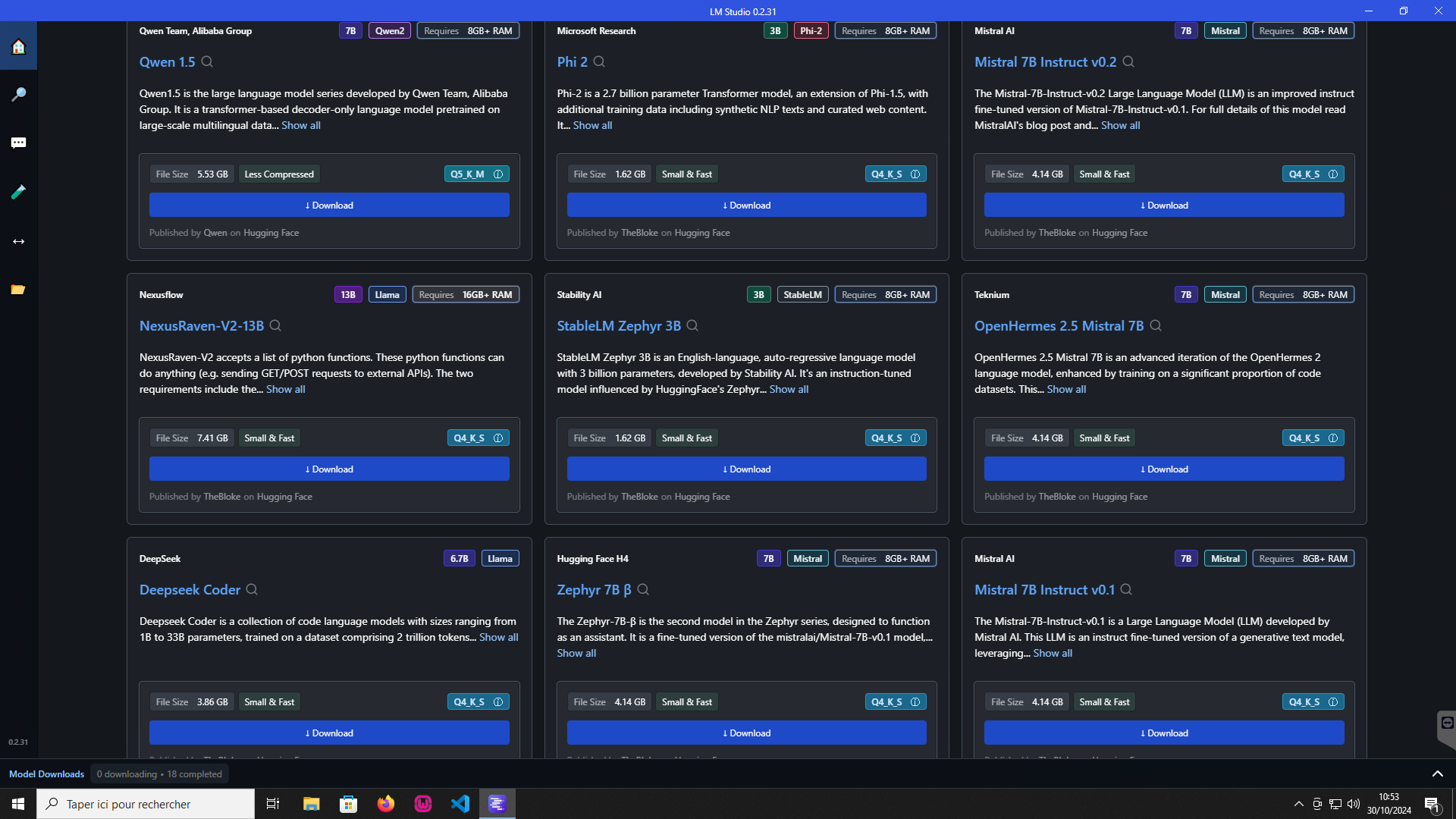The image size is (1456, 819).
Task: Download the Zephyr 7B β model
Action: coord(746,733)
